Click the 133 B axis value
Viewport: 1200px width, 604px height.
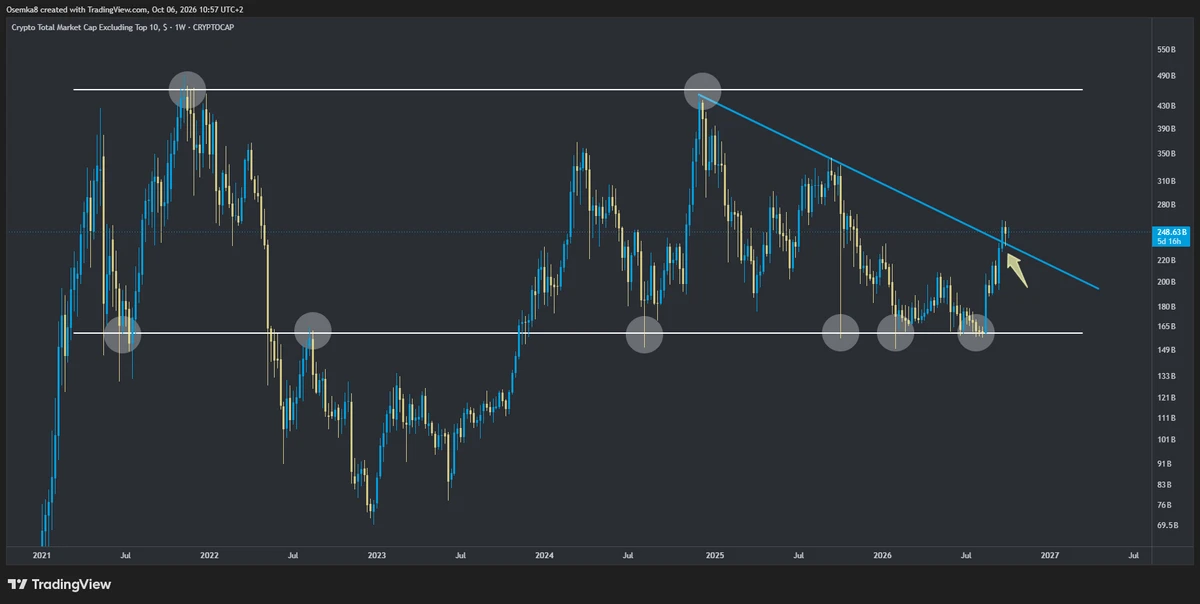coord(1166,377)
